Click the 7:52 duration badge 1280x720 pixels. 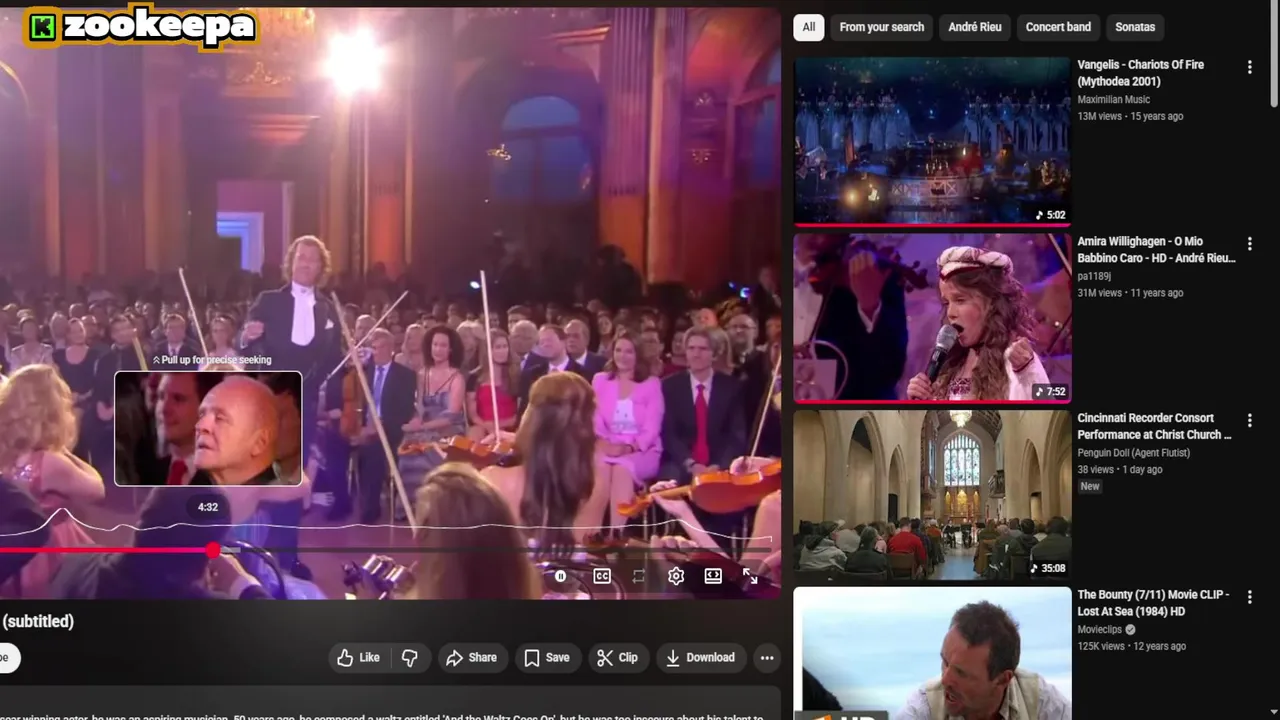point(1050,392)
